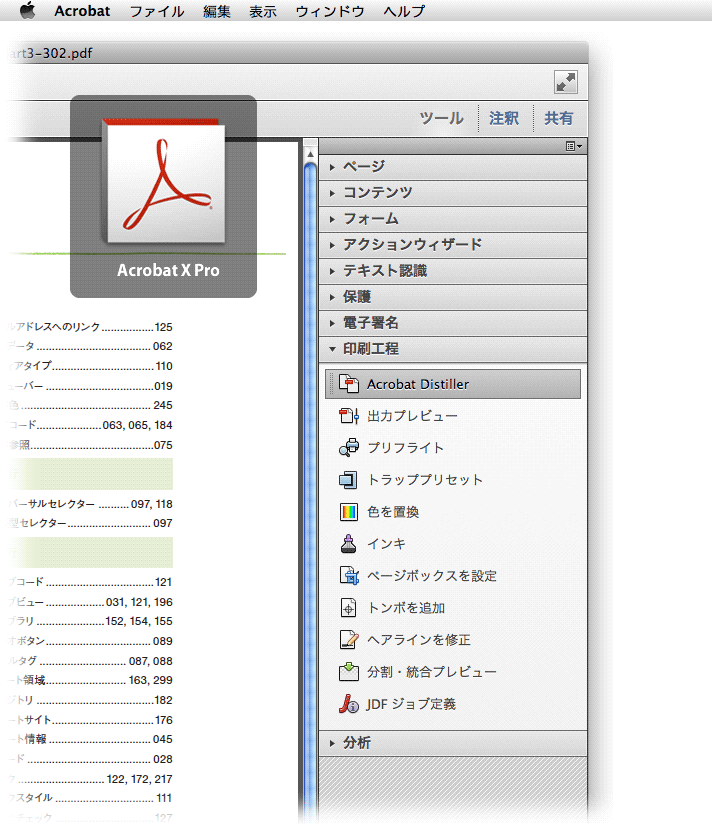Screen dimensions: 712x824
Task: Open the panel options menu icon
Action: click(x=573, y=147)
